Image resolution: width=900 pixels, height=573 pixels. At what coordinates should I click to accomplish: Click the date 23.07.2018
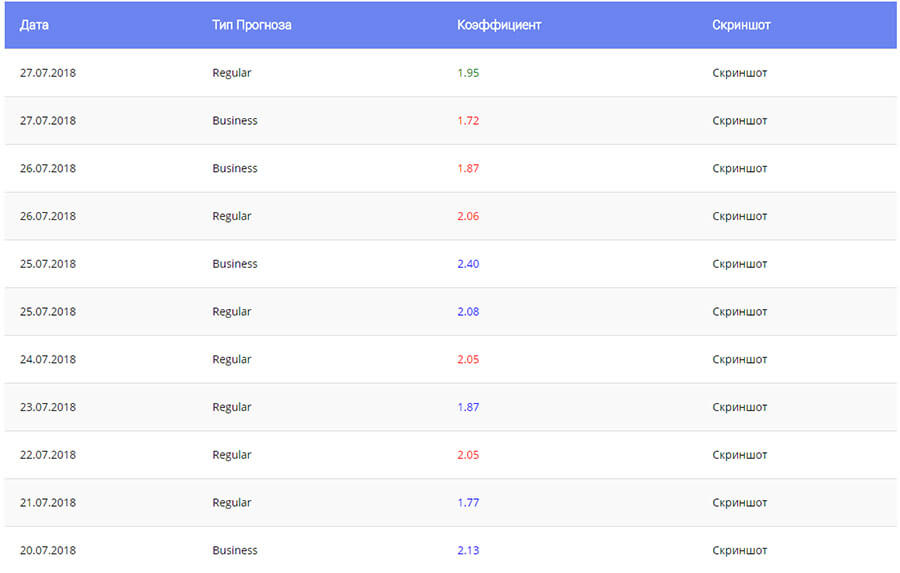coord(48,406)
